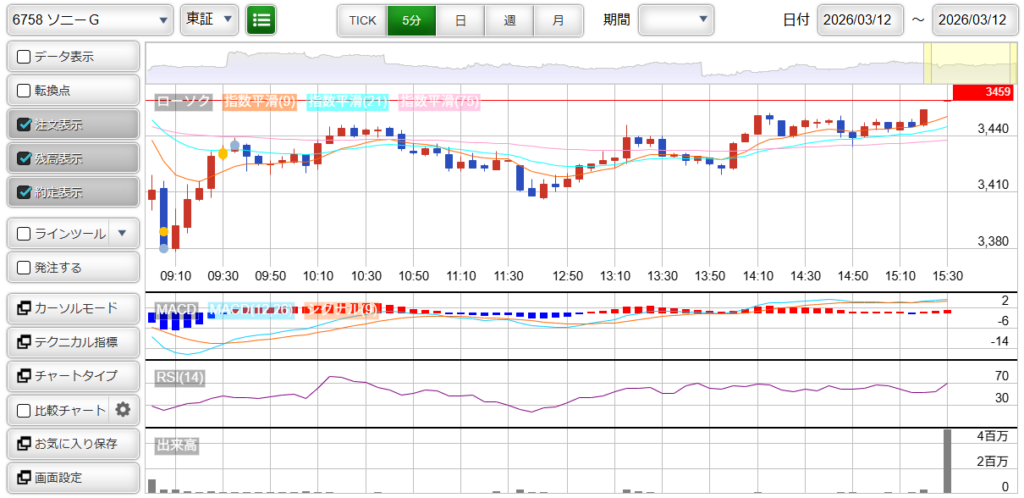This screenshot has height=498, width=1024.
Task: Open the チャートタイプ selector
Action: pos(72,376)
